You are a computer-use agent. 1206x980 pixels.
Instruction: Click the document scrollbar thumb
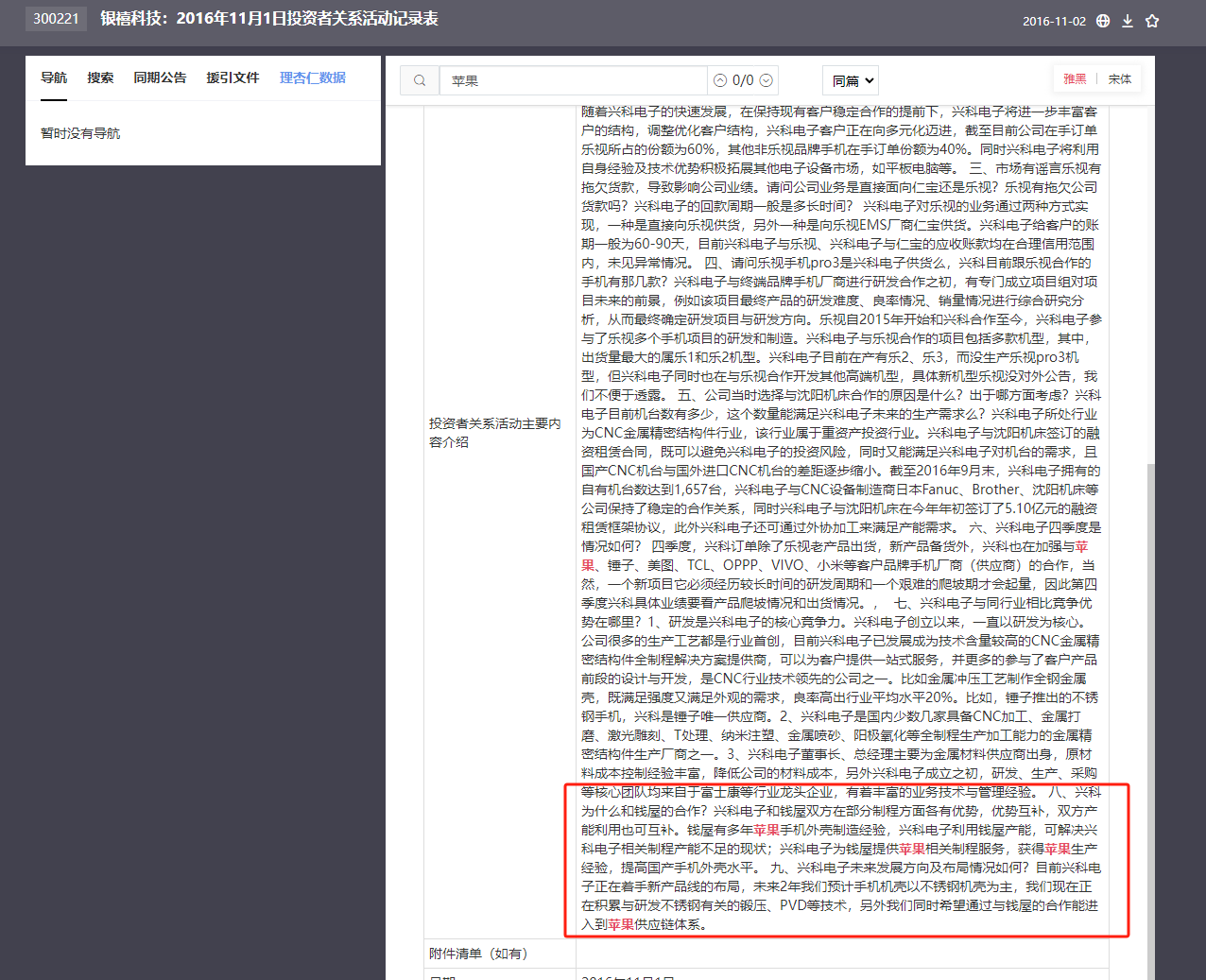[1150, 722]
